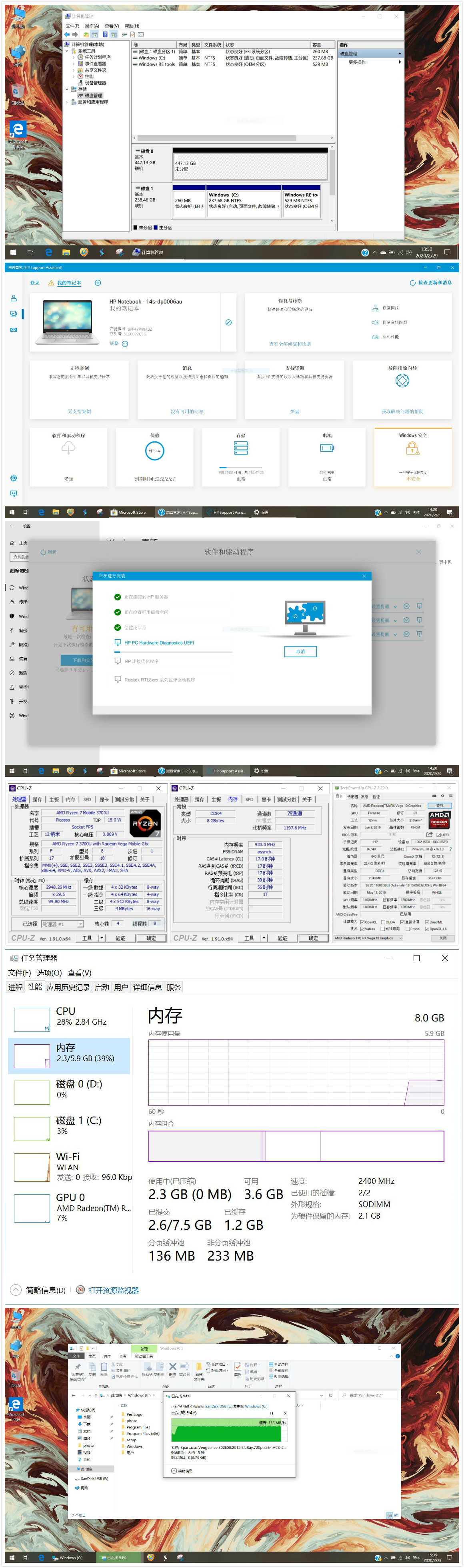Collapse the 存储 tree node
This screenshot has width=464, height=1568.
pyautogui.click(x=67, y=89)
